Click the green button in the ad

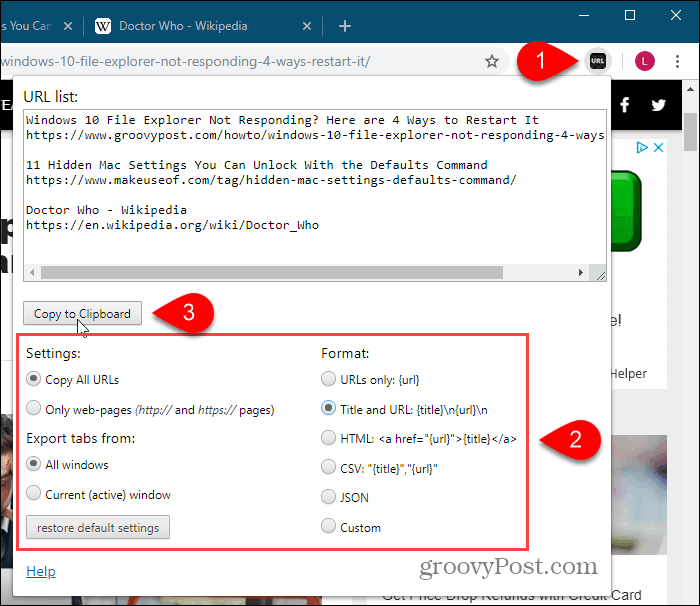click(x=627, y=211)
